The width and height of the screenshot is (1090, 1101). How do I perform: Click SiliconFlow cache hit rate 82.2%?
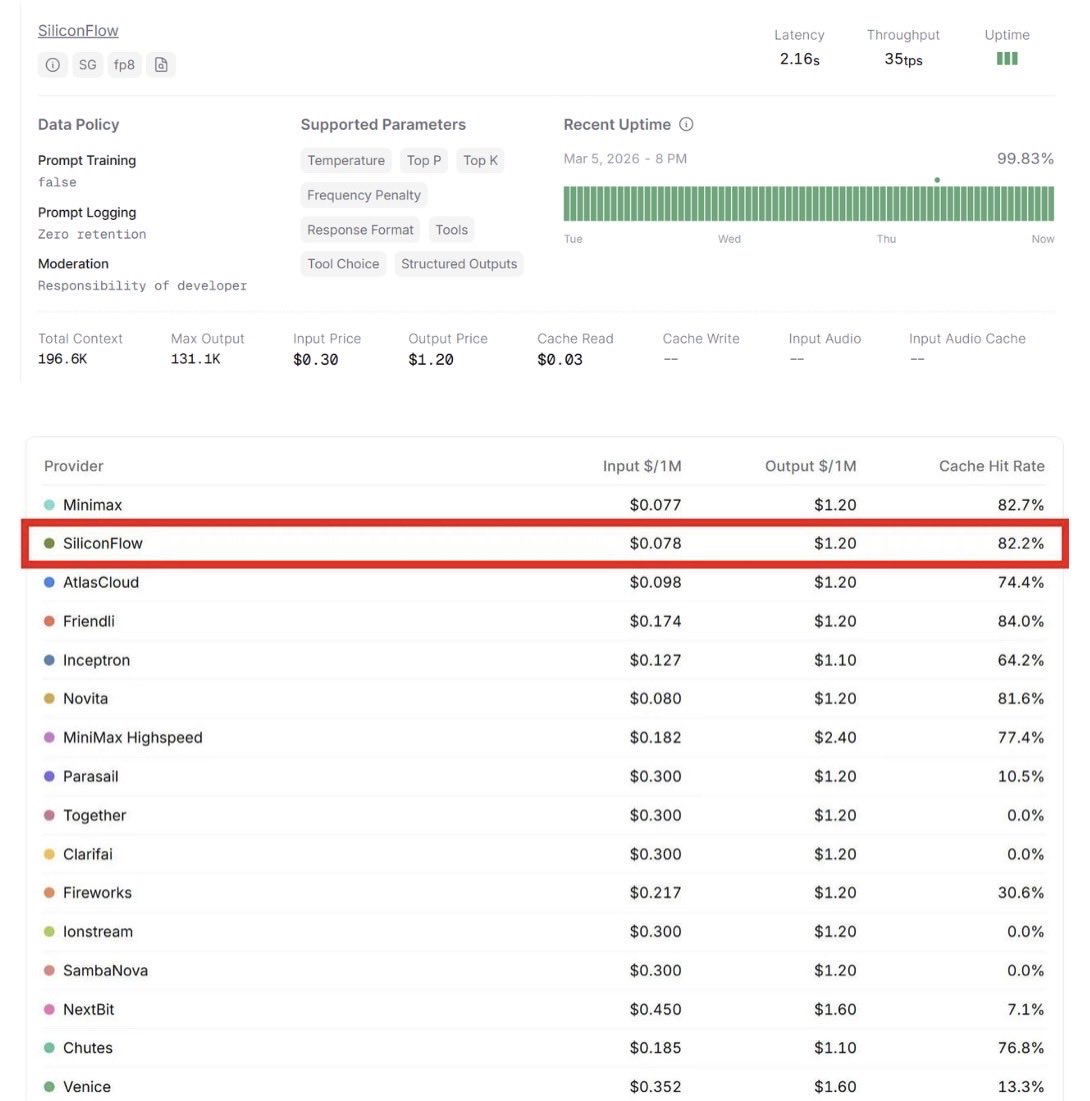(1020, 543)
